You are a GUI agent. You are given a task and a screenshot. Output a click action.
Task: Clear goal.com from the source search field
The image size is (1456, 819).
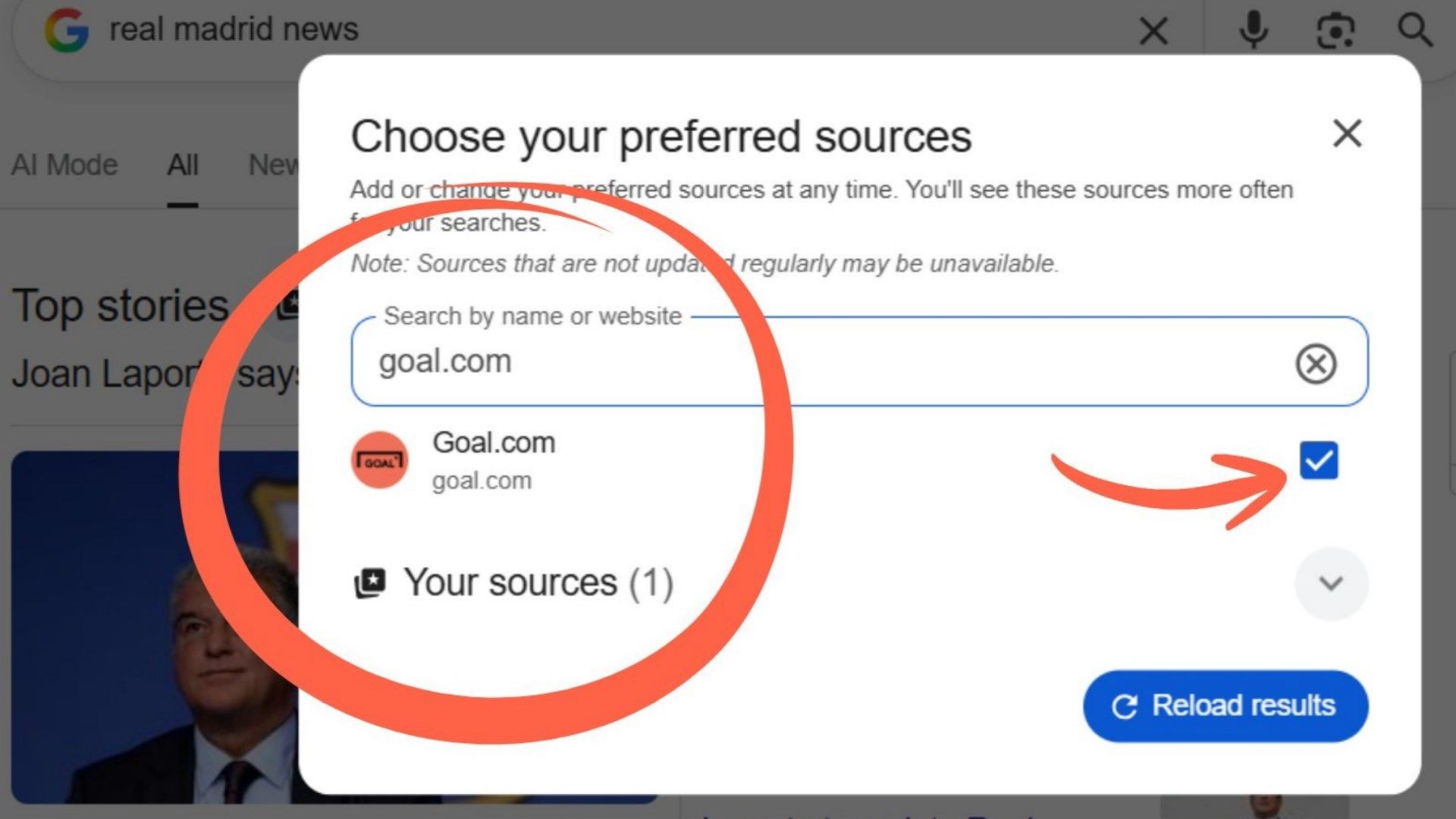pyautogui.click(x=1316, y=363)
